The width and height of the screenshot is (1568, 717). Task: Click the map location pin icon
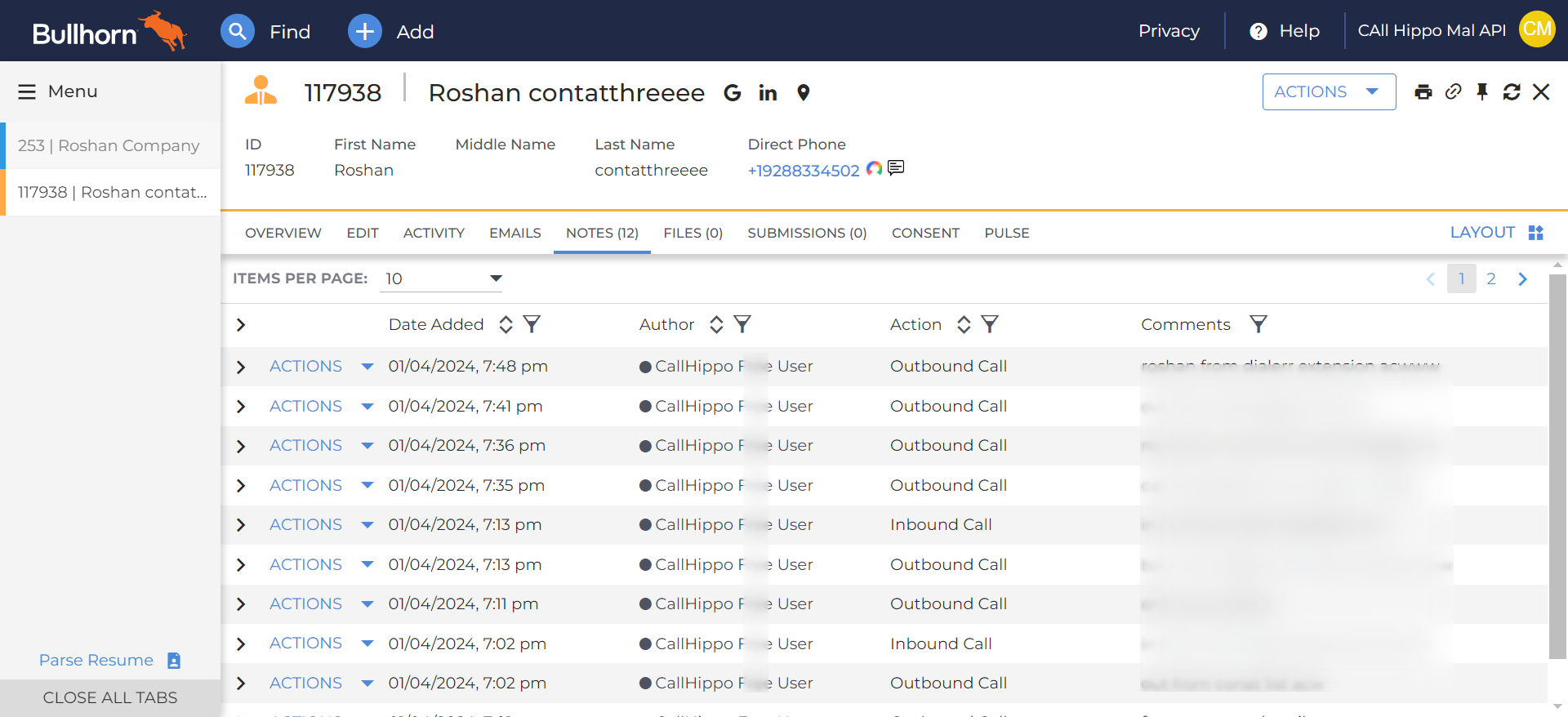[x=804, y=93]
